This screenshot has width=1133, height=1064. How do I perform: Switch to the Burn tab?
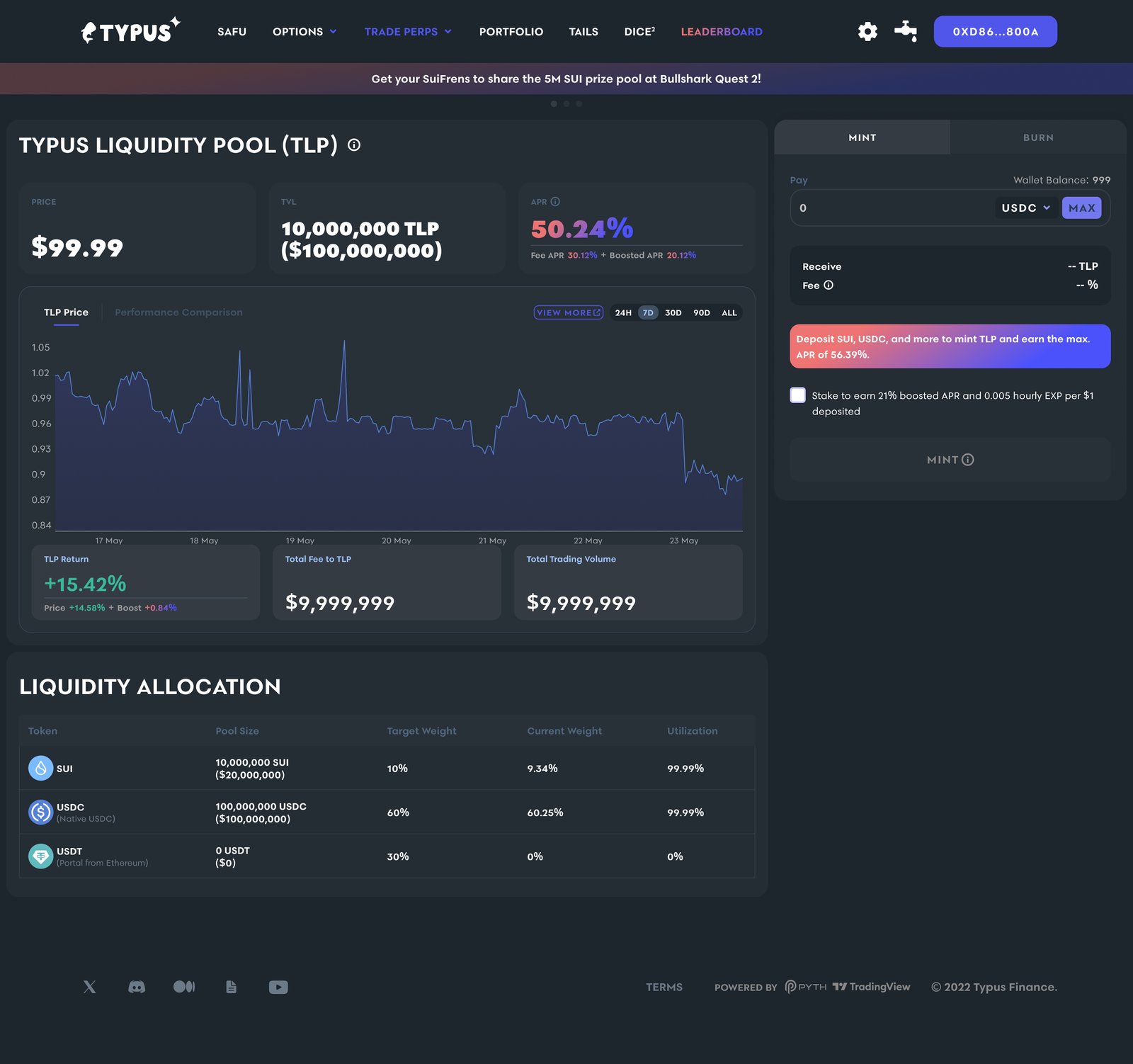click(1038, 137)
